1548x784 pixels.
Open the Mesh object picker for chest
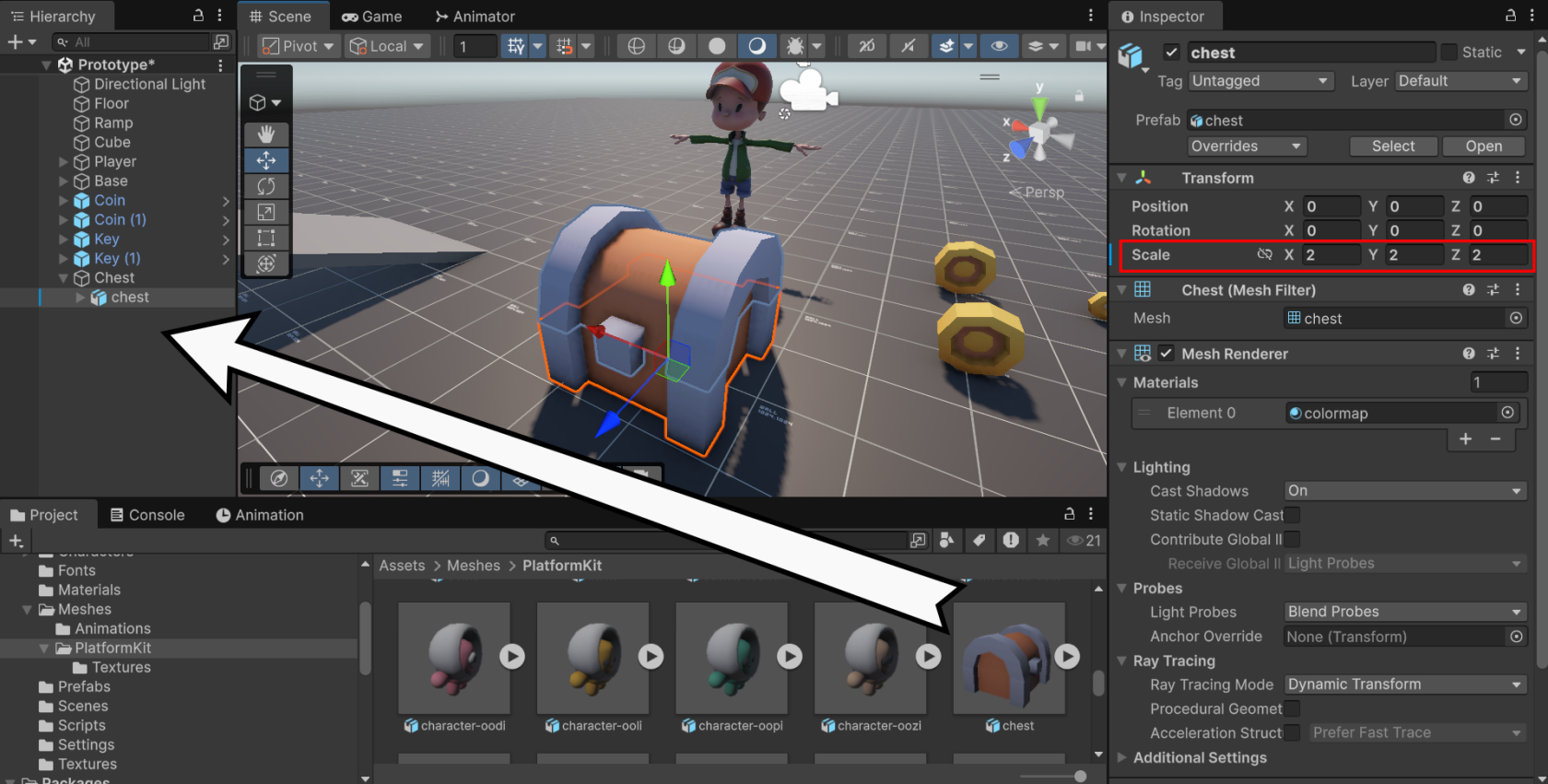click(1516, 318)
